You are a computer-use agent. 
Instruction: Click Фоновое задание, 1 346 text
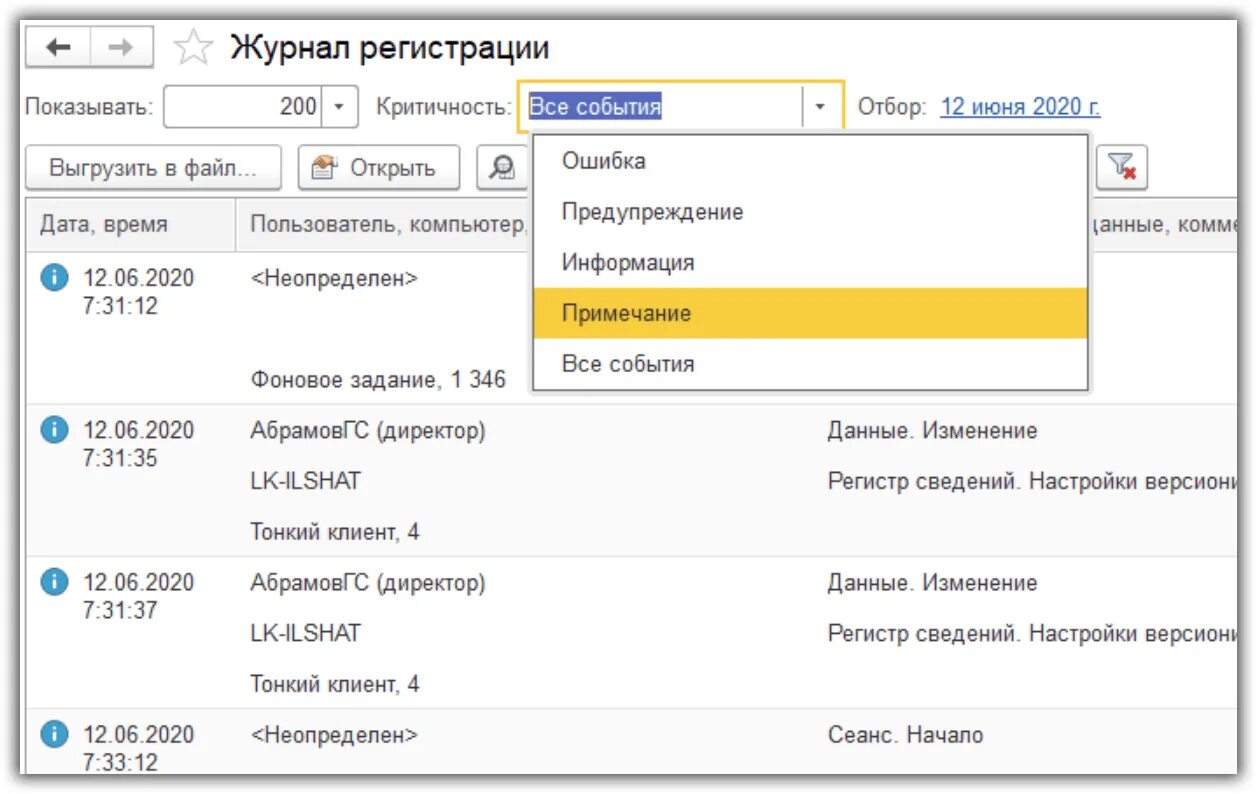pyautogui.click(x=378, y=380)
